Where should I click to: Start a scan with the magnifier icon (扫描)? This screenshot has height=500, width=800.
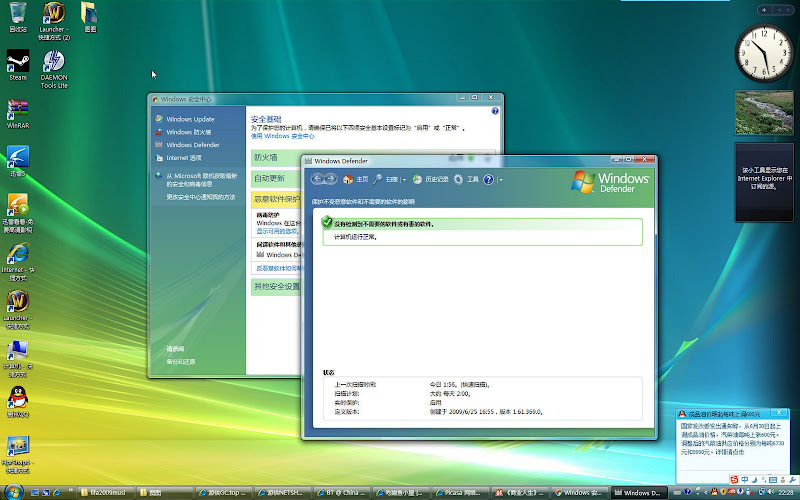tap(386, 179)
